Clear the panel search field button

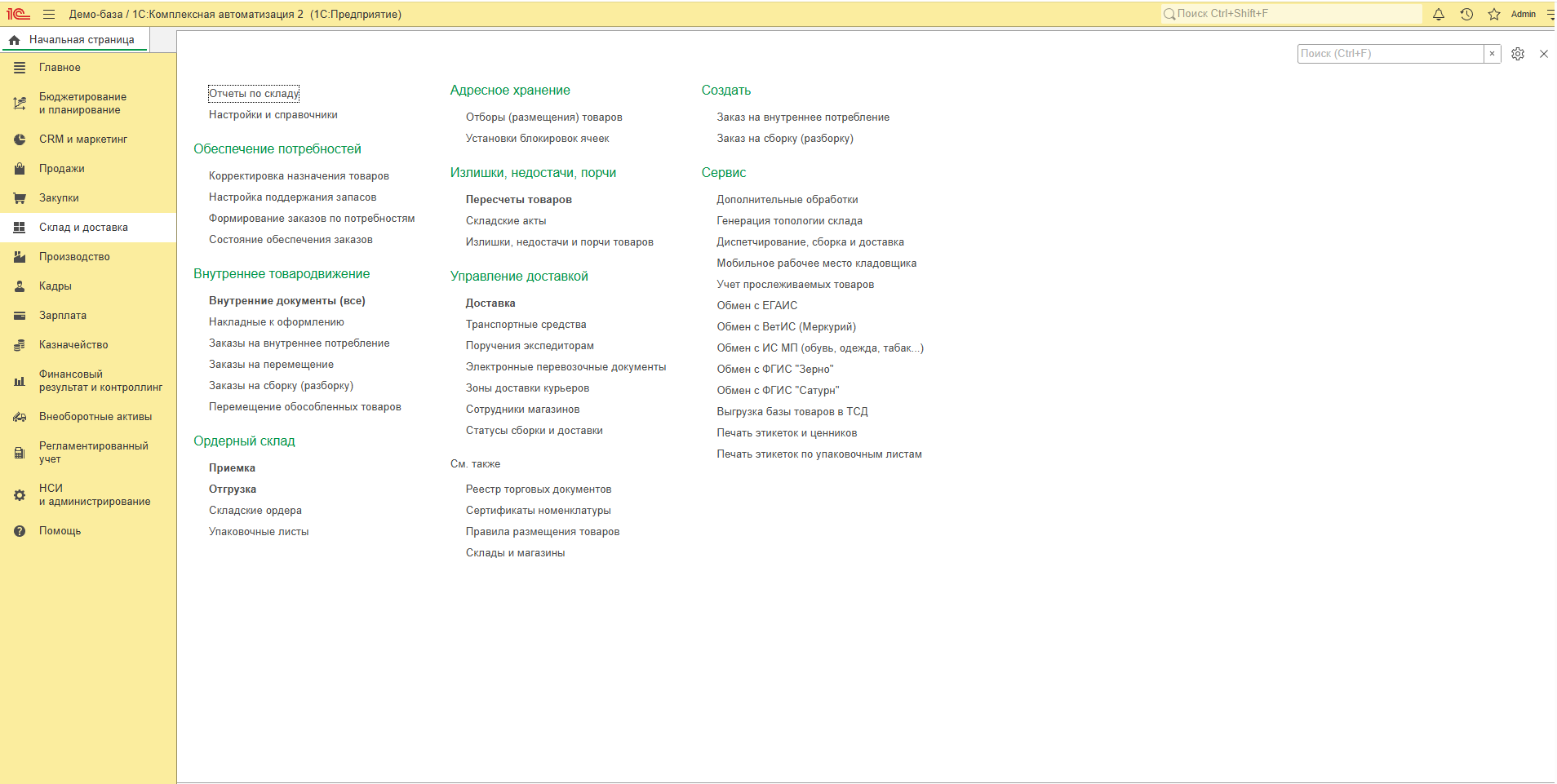1493,54
